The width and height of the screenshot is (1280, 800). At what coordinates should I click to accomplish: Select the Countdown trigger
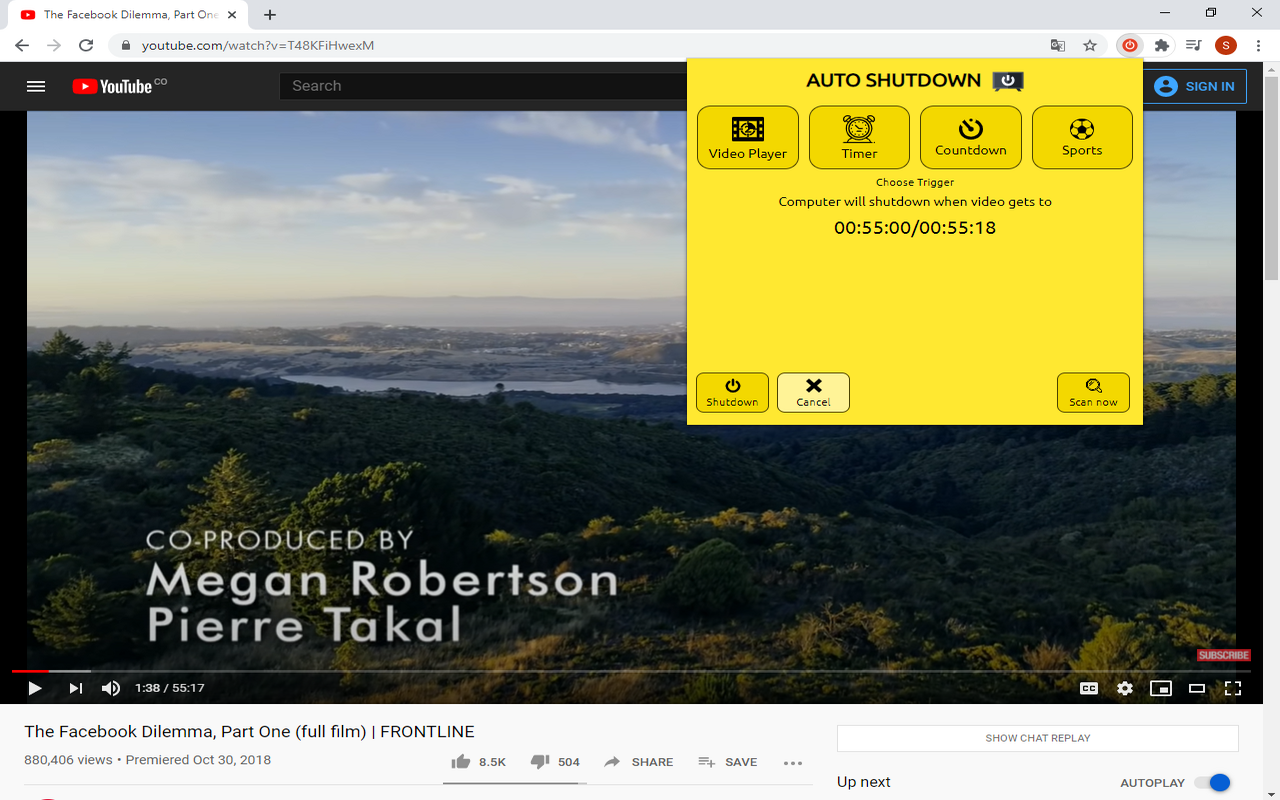click(970, 137)
